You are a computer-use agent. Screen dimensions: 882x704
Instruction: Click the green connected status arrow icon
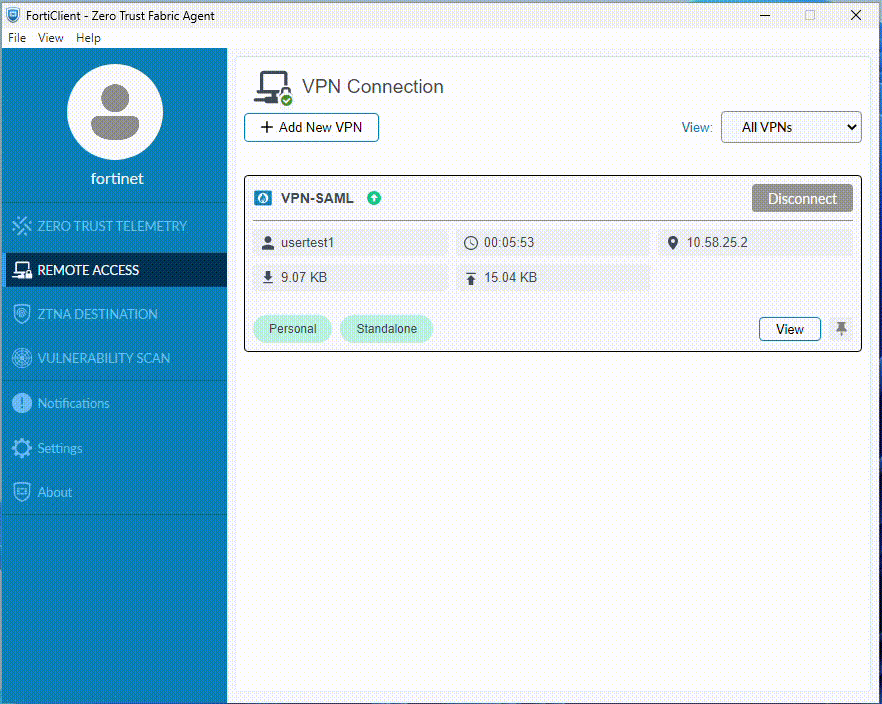click(x=374, y=198)
